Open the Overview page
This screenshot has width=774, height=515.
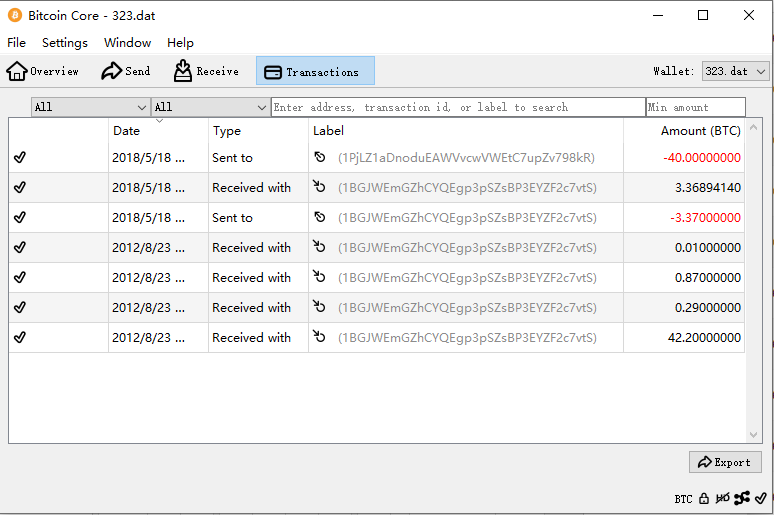[x=43, y=71]
